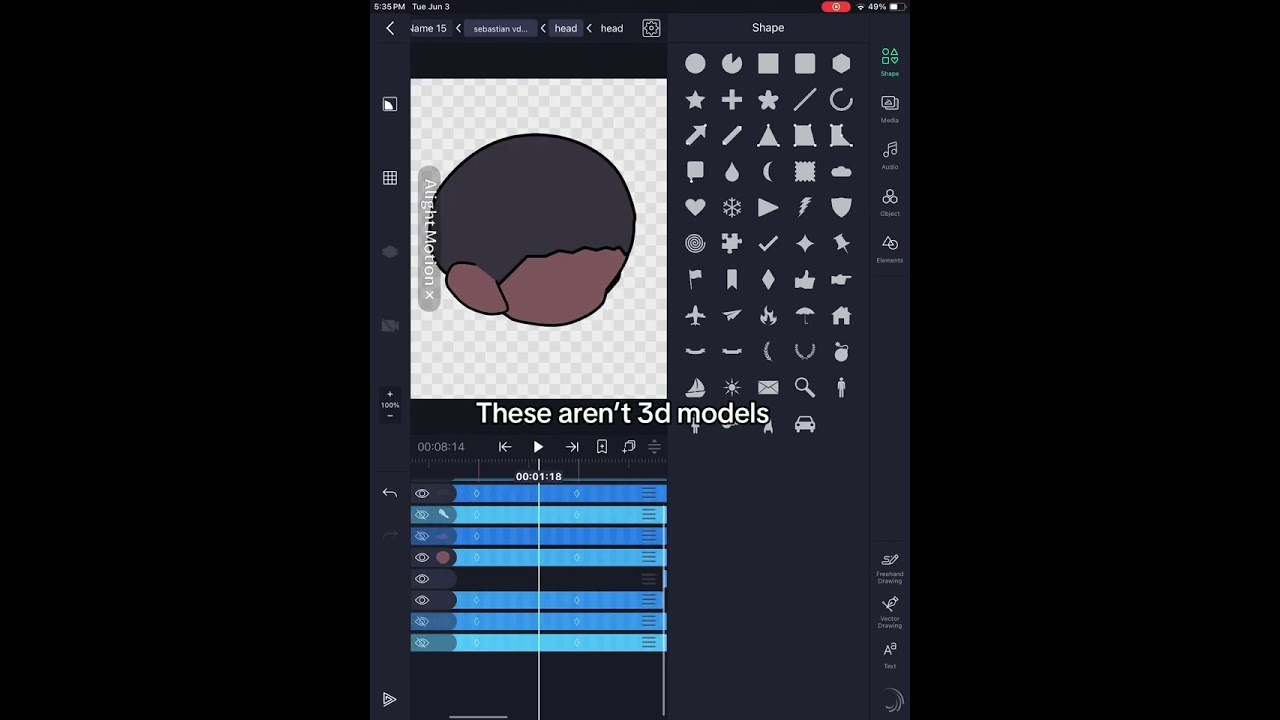
Task: Select the snowflake shape
Action: coord(732,208)
